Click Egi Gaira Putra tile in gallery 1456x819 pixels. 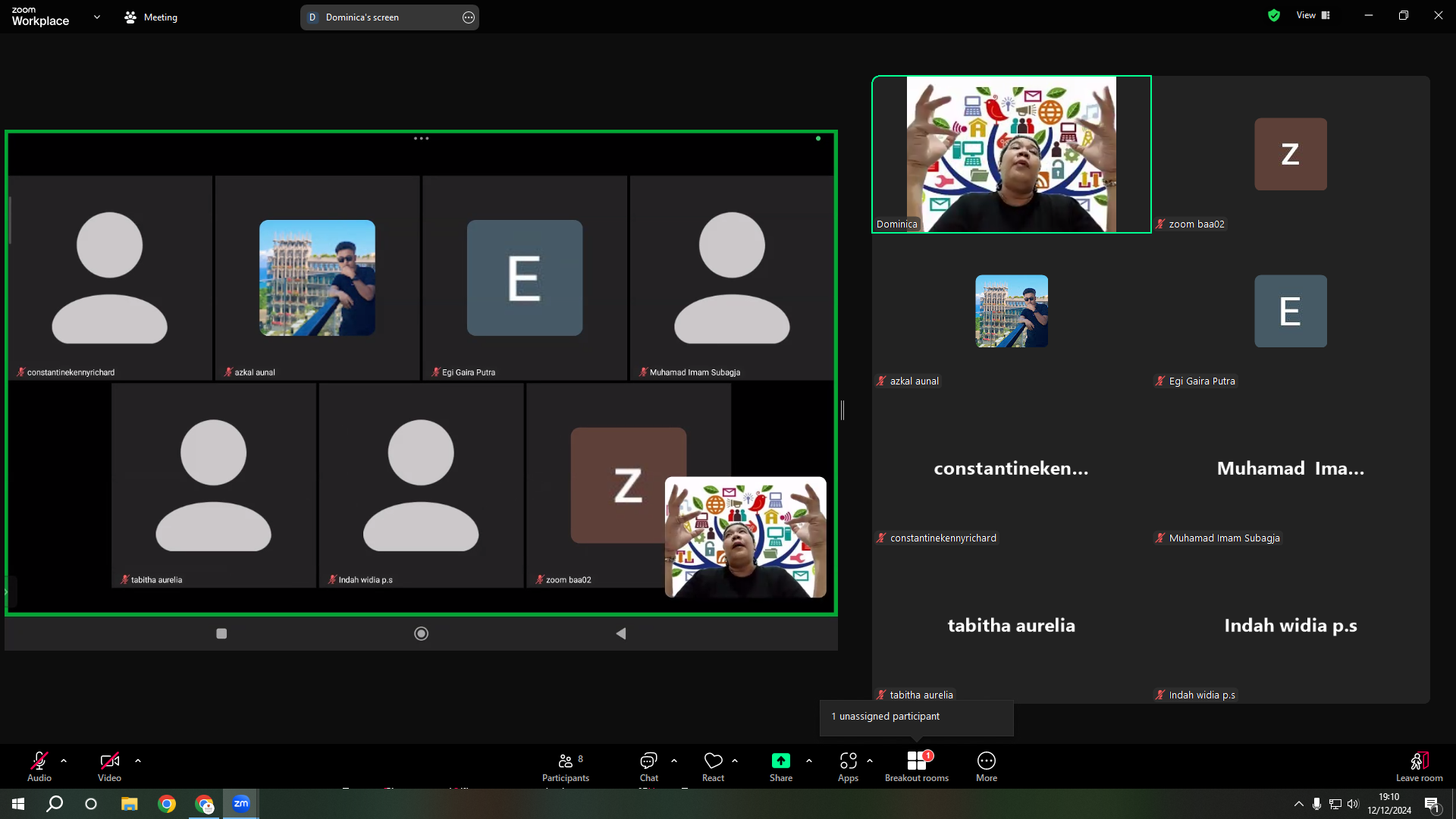coord(1291,311)
